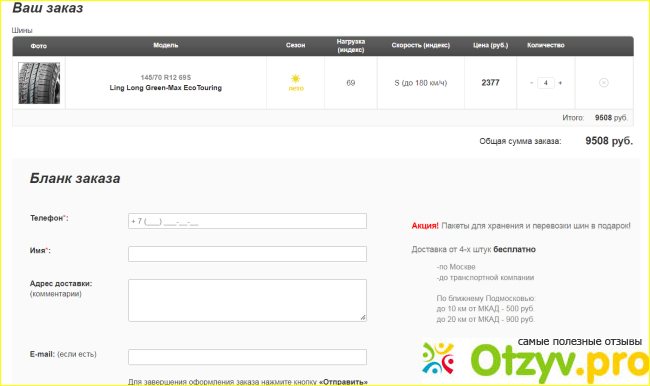Focus the Имя name input field

pyautogui.click(x=247, y=254)
